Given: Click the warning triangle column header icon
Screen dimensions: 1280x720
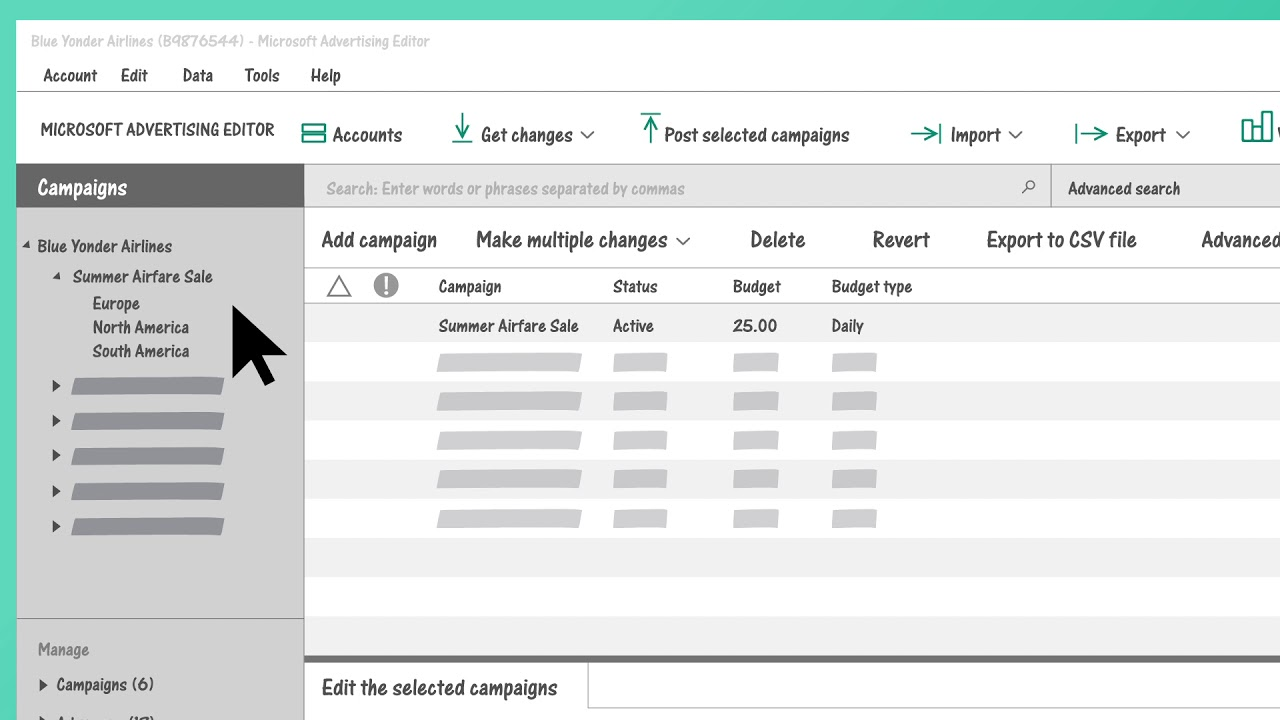Looking at the screenshot, I should (339, 287).
